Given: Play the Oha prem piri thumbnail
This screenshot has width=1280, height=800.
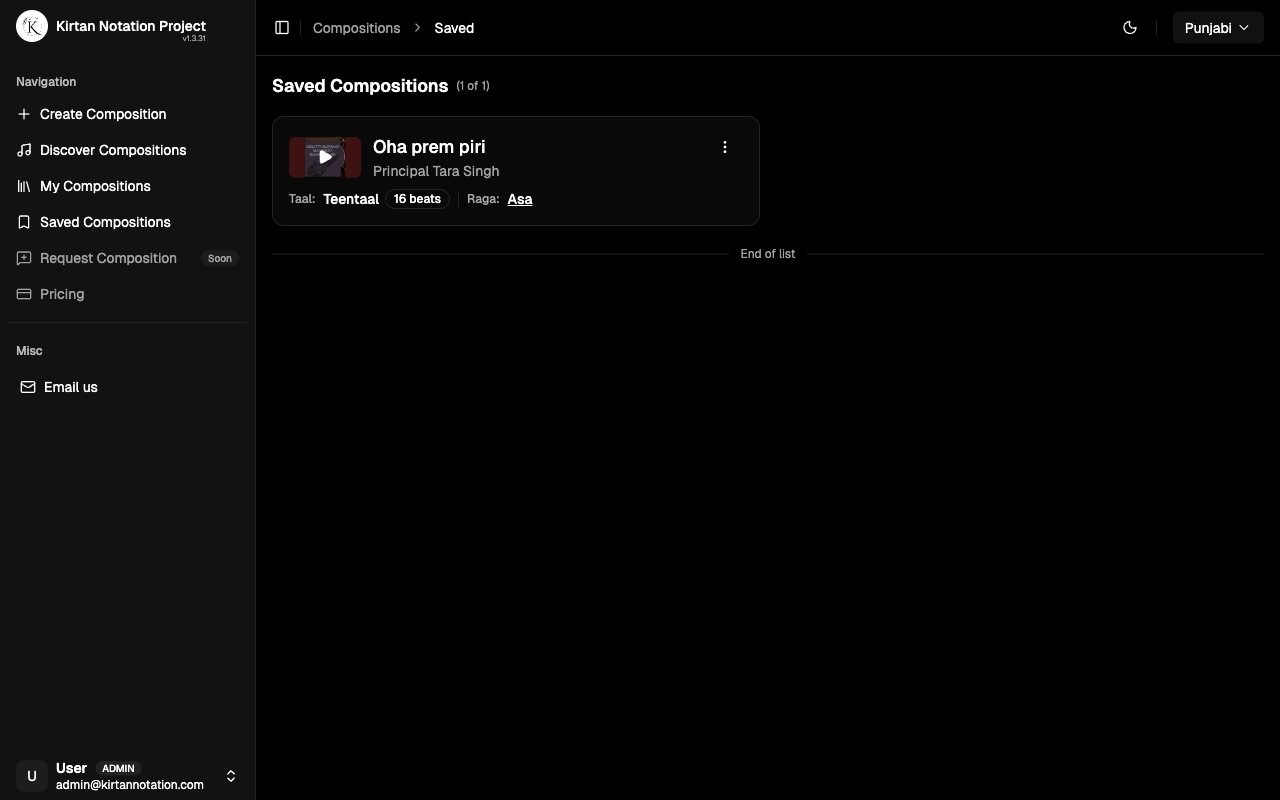Looking at the screenshot, I should (x=325, y=157).
